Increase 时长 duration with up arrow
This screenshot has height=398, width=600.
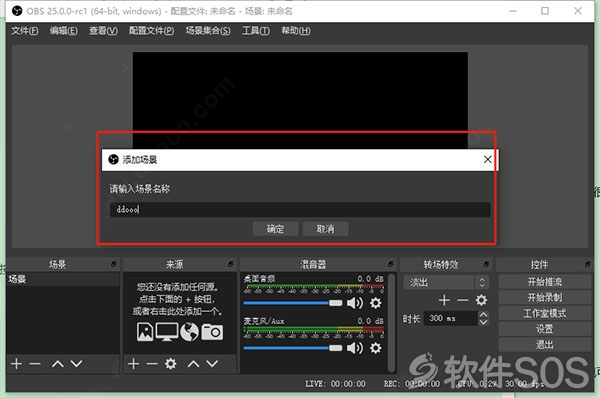tap(483, 315)
